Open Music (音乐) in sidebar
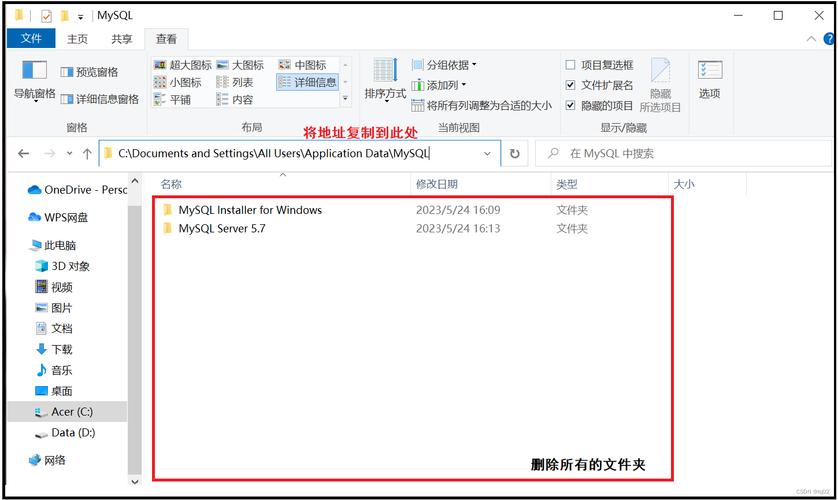Image resolution: width=838 pixels, height=500 pixels. [53, 370]
